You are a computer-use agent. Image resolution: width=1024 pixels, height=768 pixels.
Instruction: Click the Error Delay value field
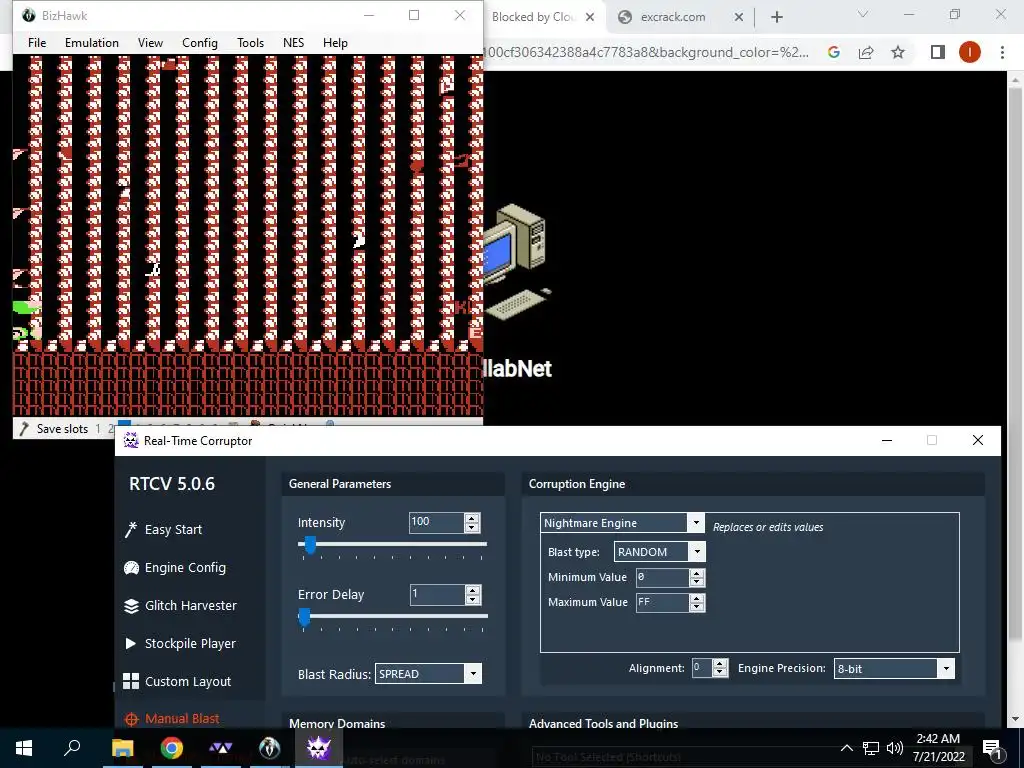(x=436, y=594)
